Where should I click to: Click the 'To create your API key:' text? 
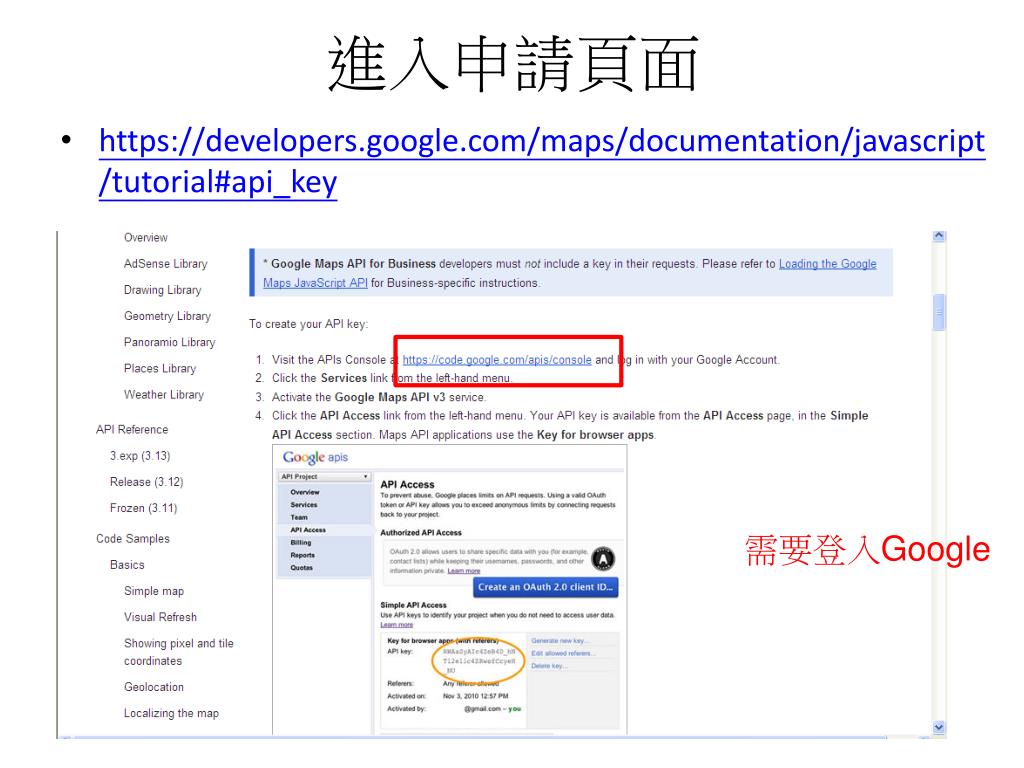point(308,324)
